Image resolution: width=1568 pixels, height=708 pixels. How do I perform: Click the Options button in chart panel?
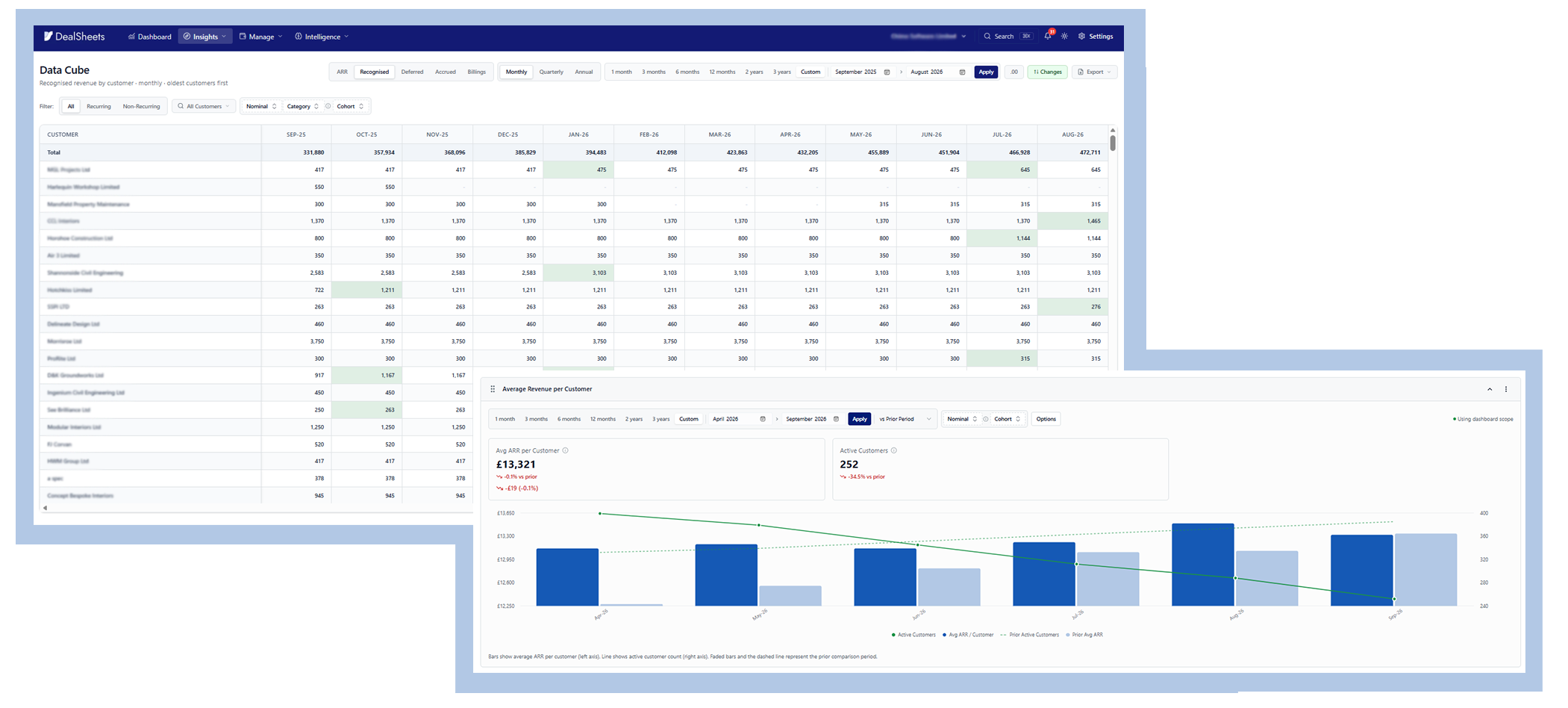pyautogui.click(x=1046, y=419)
